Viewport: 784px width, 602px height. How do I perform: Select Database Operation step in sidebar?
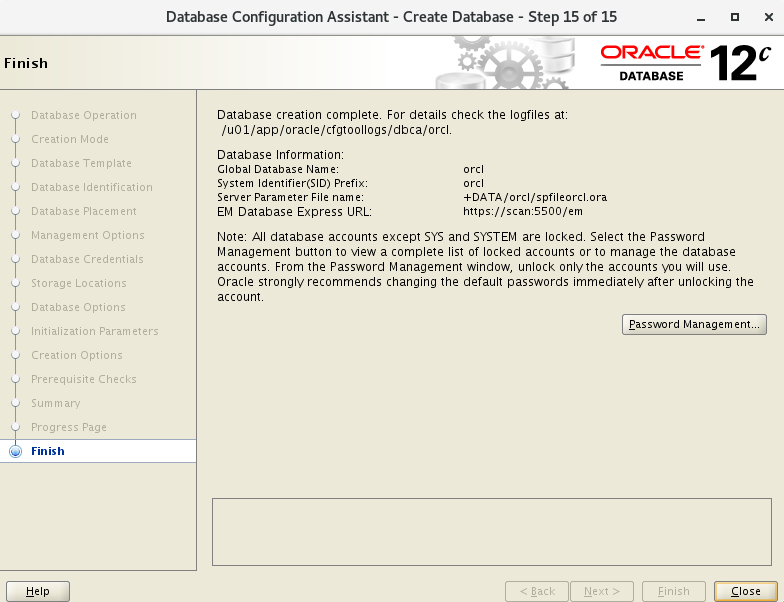[84, 115]
